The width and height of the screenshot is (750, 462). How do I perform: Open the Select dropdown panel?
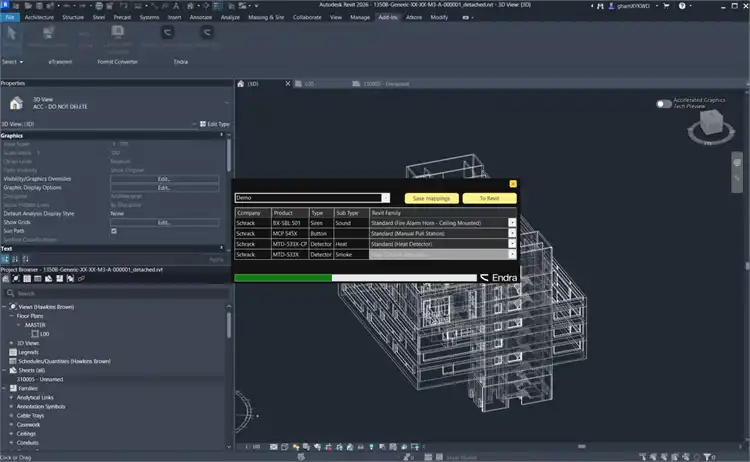pos(12,62)
